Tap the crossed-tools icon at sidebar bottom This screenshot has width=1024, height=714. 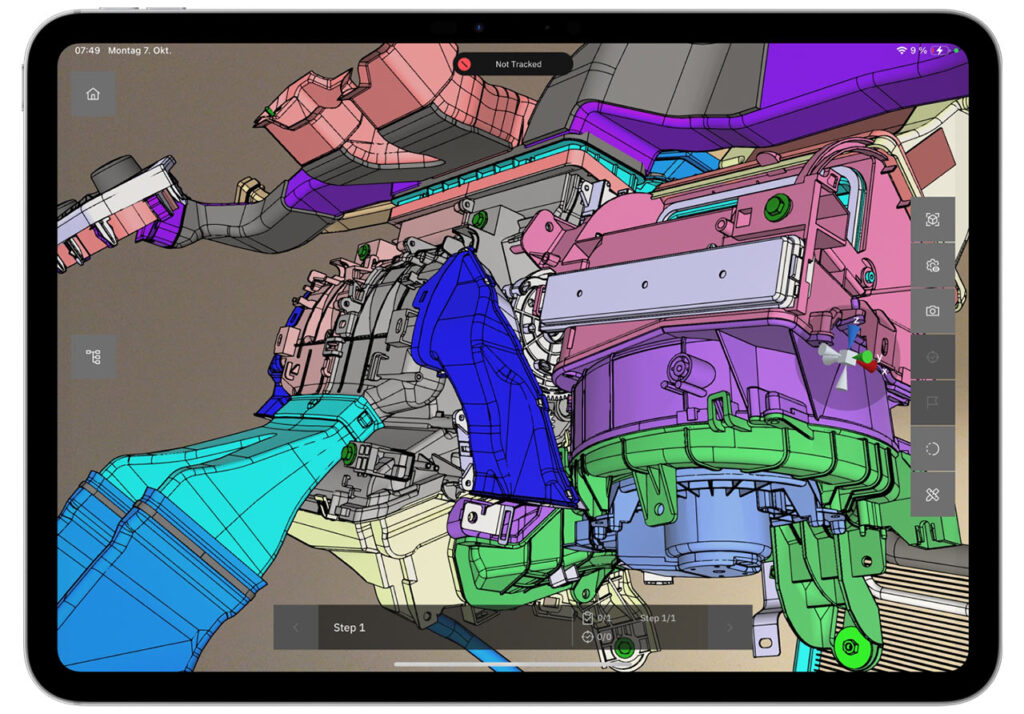(x=932, y=493)
